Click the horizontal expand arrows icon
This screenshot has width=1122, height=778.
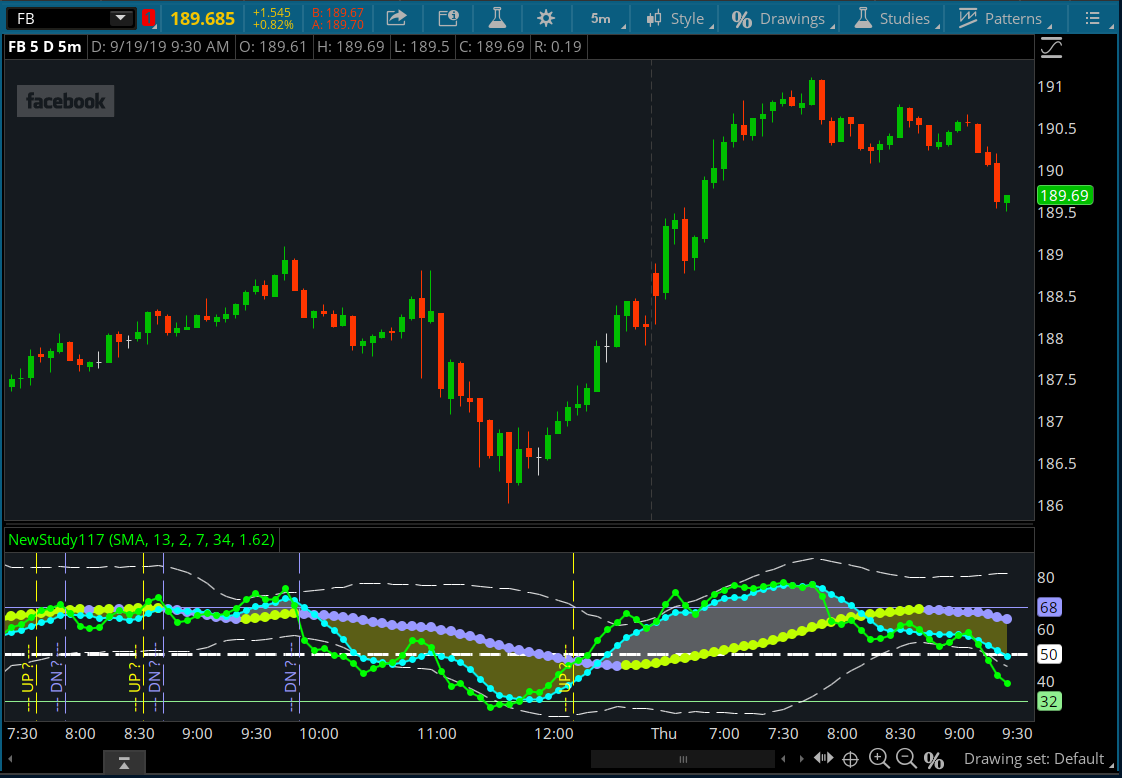click(x=823, y=759)
